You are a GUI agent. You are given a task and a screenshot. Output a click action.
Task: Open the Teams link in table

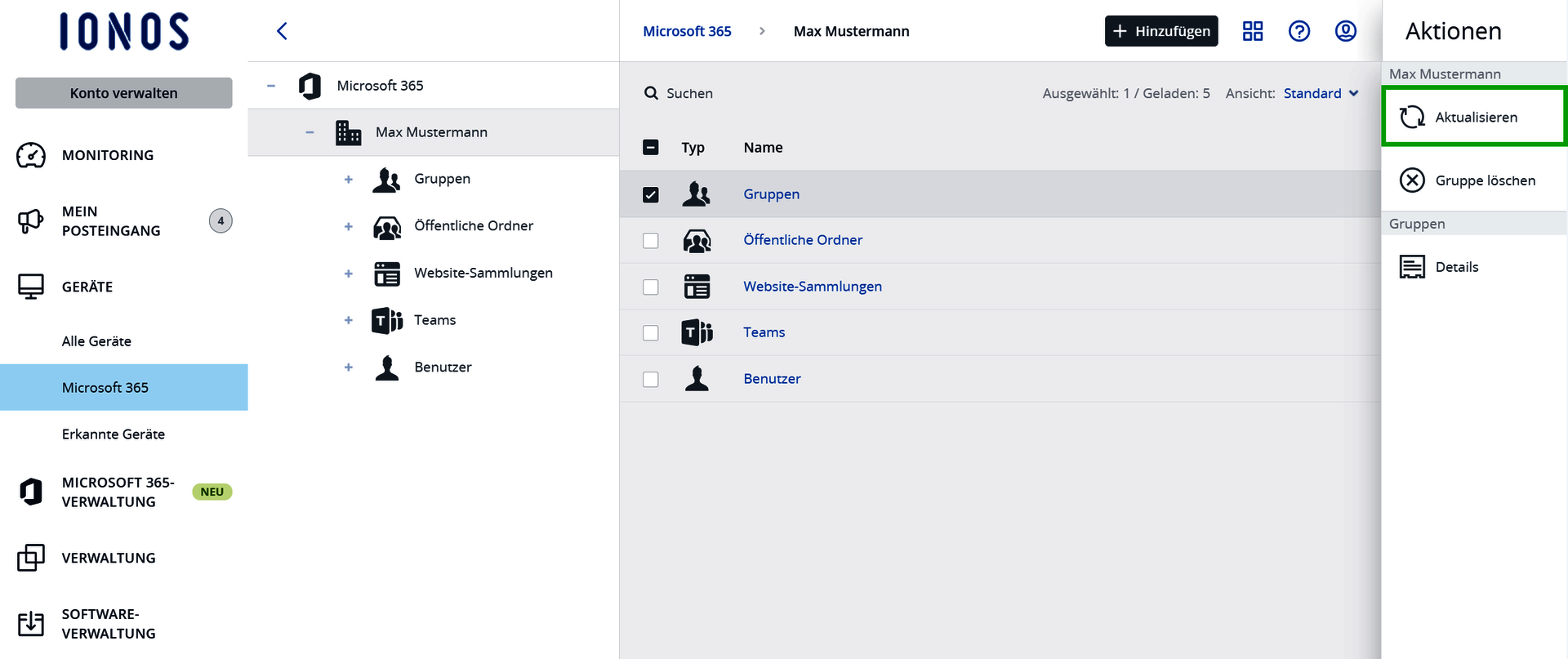click(x=764, y=332)
